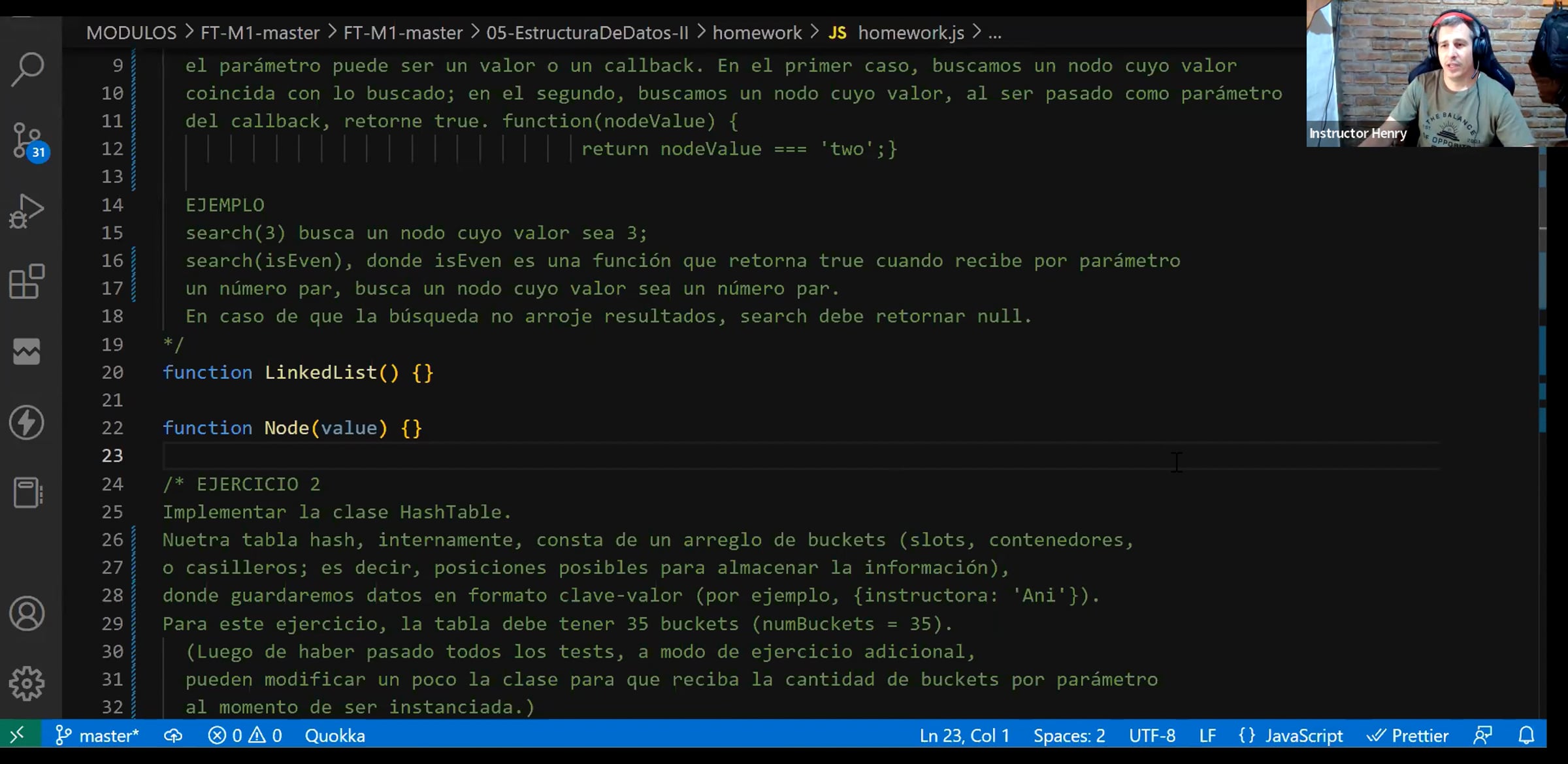Click the notifications bell in status bar
Viewport: 1568px width, 764px height.
[1526, 736]
